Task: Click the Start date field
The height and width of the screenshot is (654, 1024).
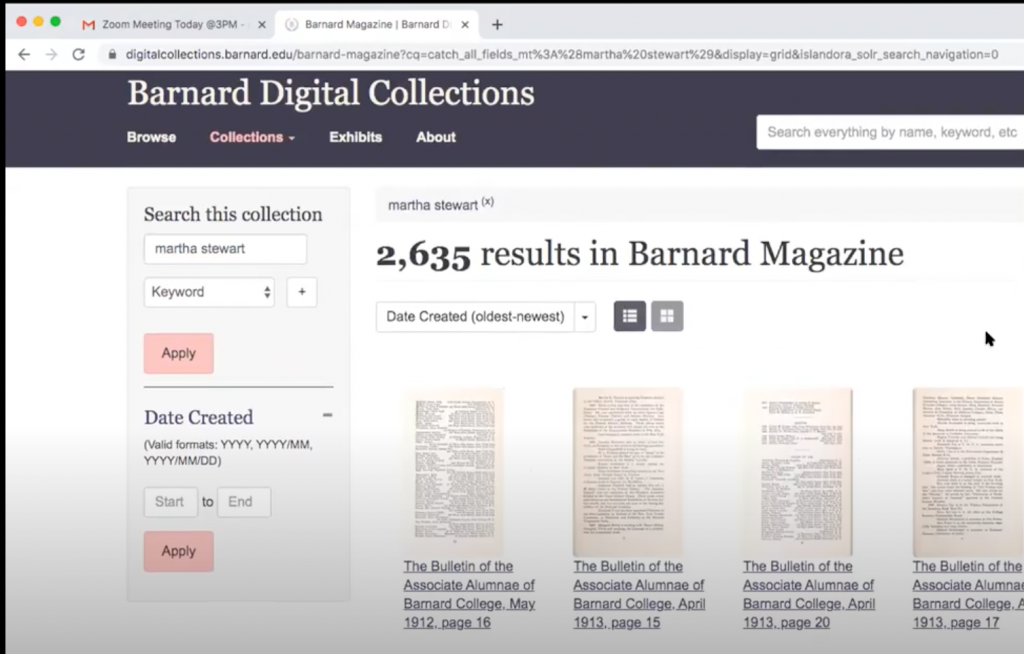Action: 170,502
